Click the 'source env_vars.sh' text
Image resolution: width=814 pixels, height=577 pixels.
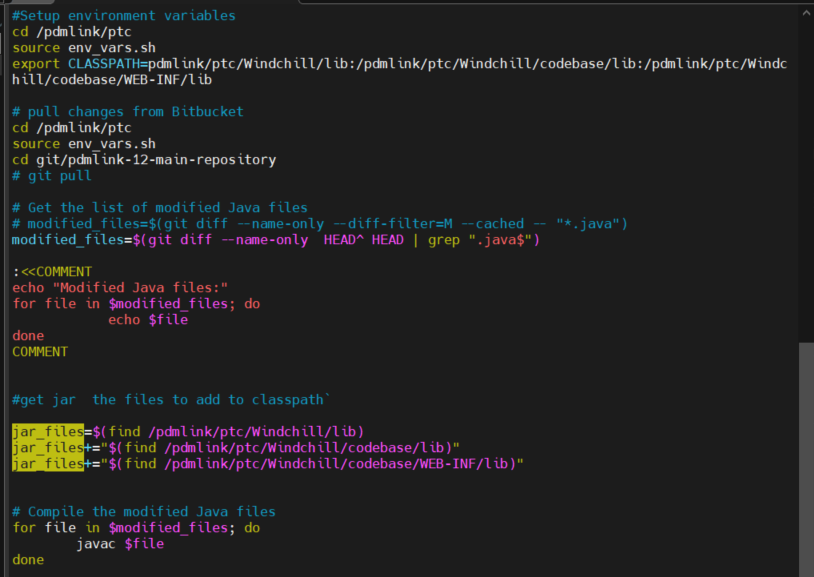[85, 47]
